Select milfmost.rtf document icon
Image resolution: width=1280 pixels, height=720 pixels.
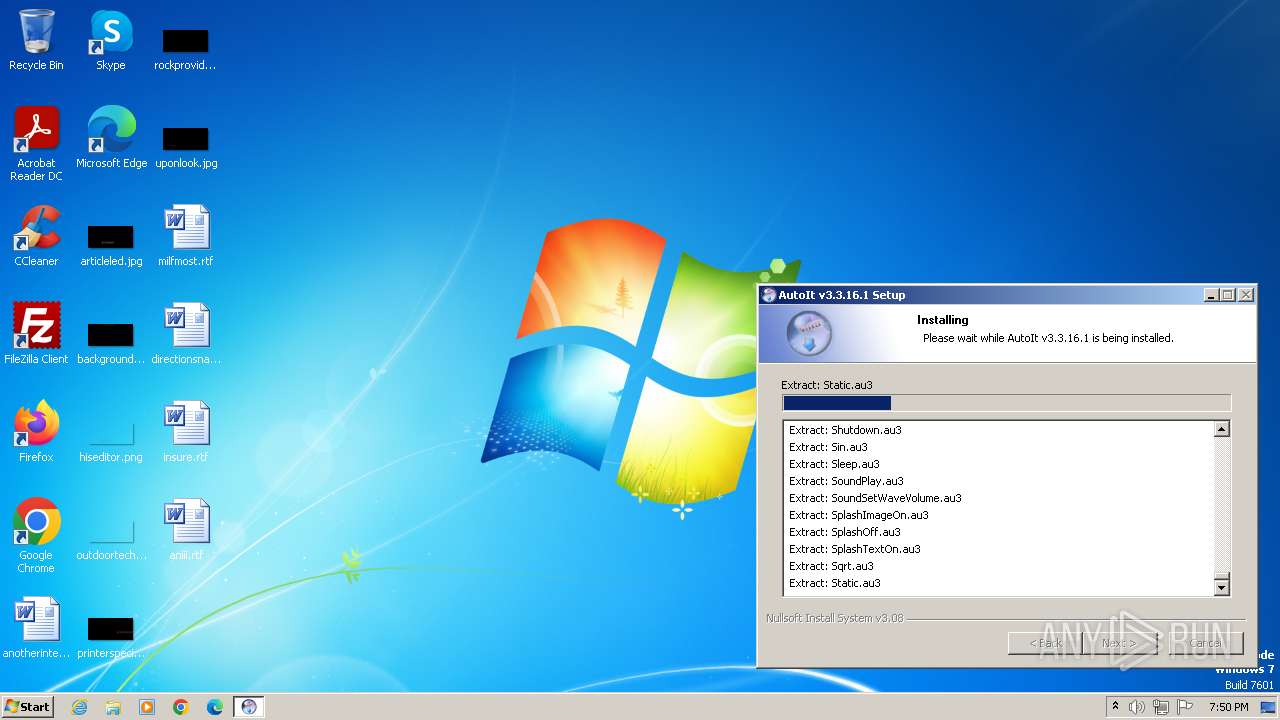tap(186, 236)
